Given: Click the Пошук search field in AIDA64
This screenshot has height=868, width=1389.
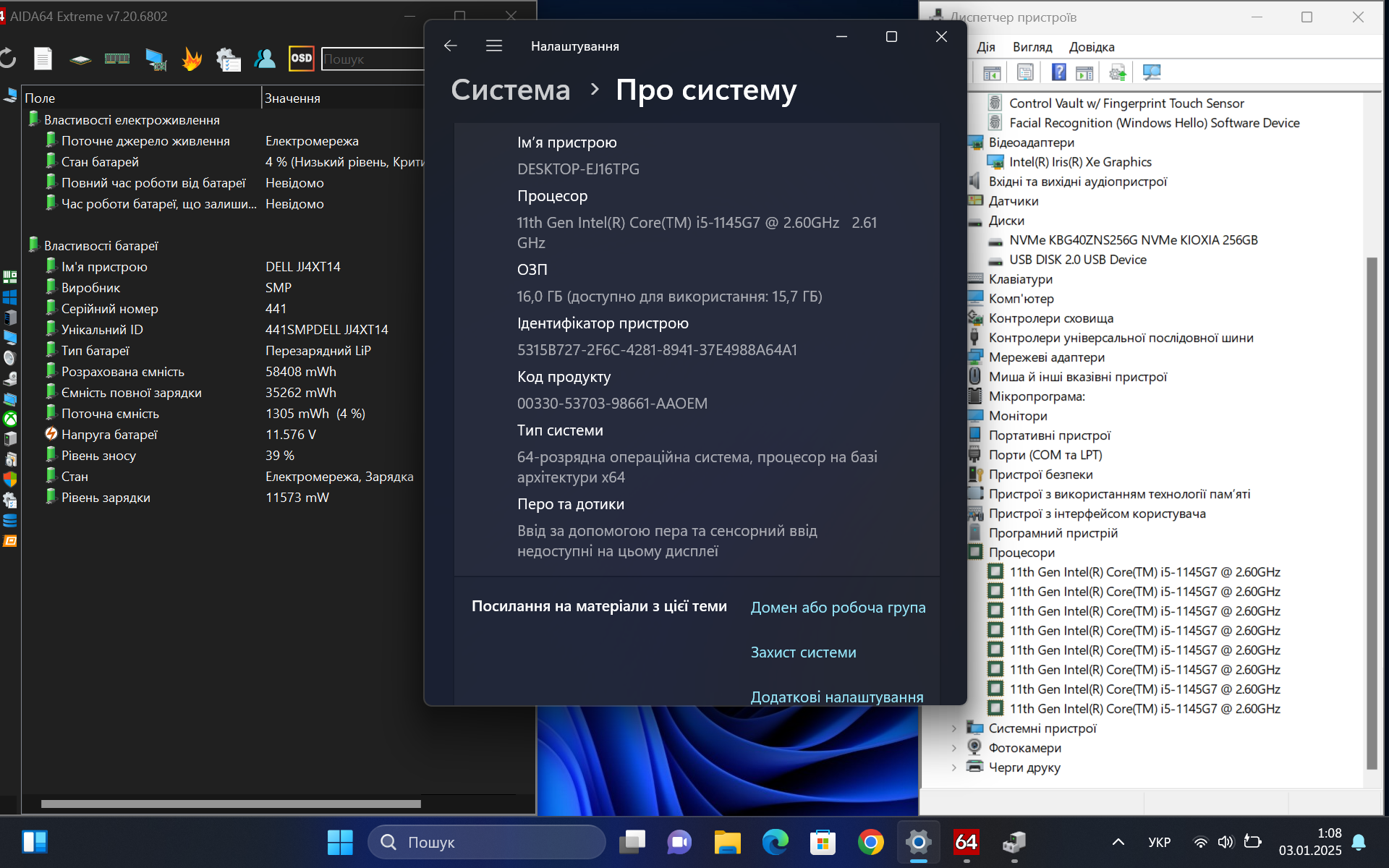Looking at the screenshot, I should pos(372,59).
